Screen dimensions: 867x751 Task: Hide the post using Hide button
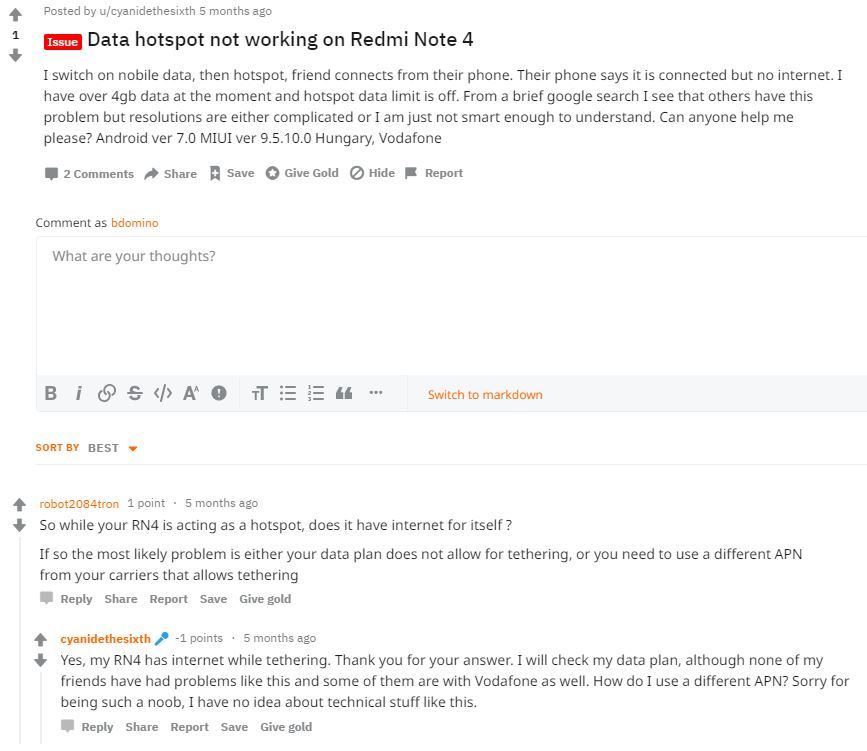click(372, 173)
